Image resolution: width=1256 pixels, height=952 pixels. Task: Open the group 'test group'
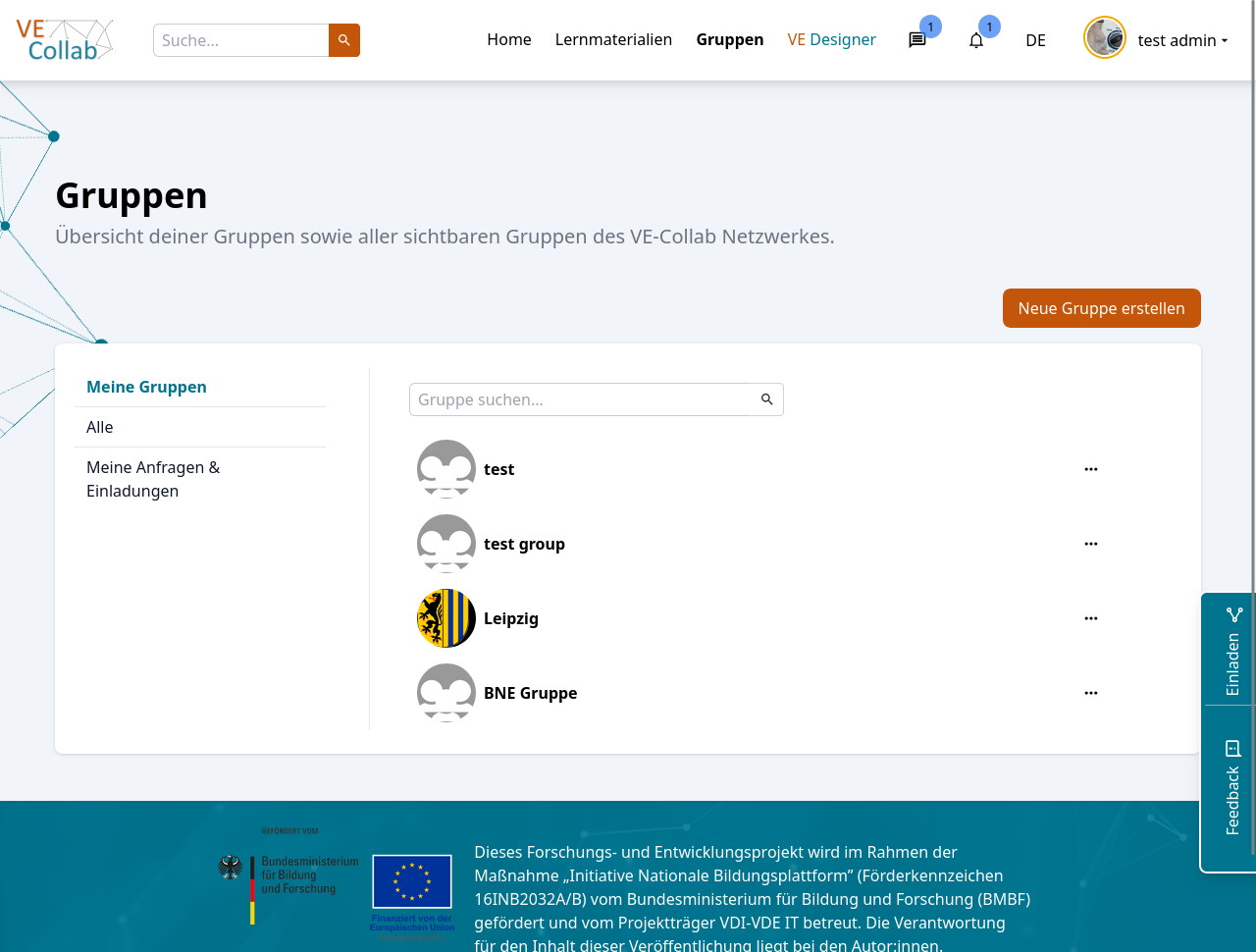(x=524, y=544)
